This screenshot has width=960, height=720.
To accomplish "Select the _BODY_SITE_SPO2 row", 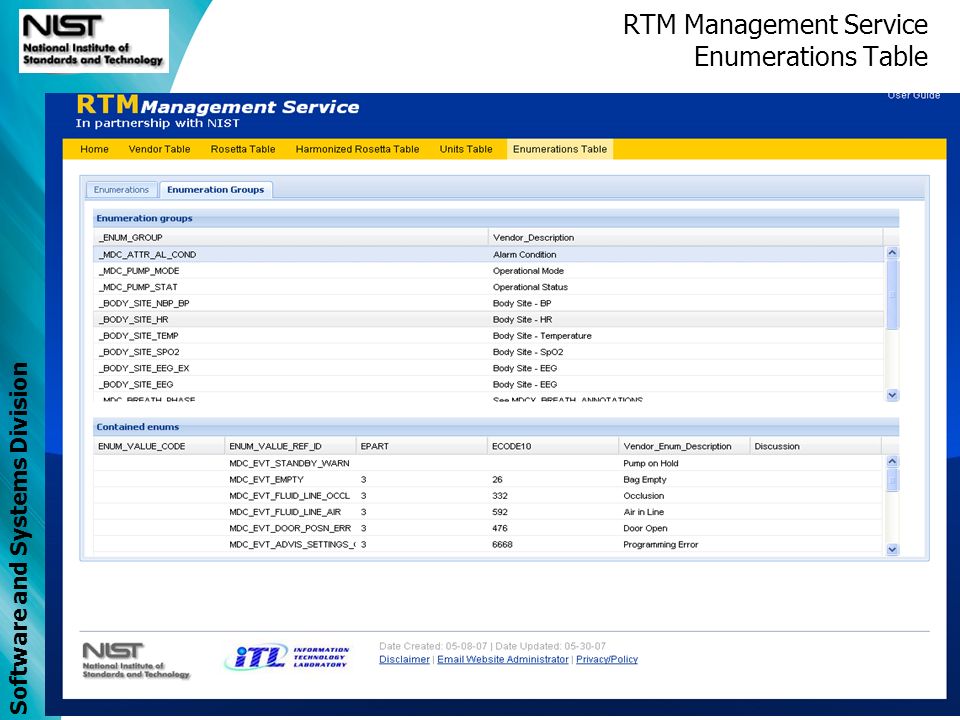I will (x=489, y=352).
